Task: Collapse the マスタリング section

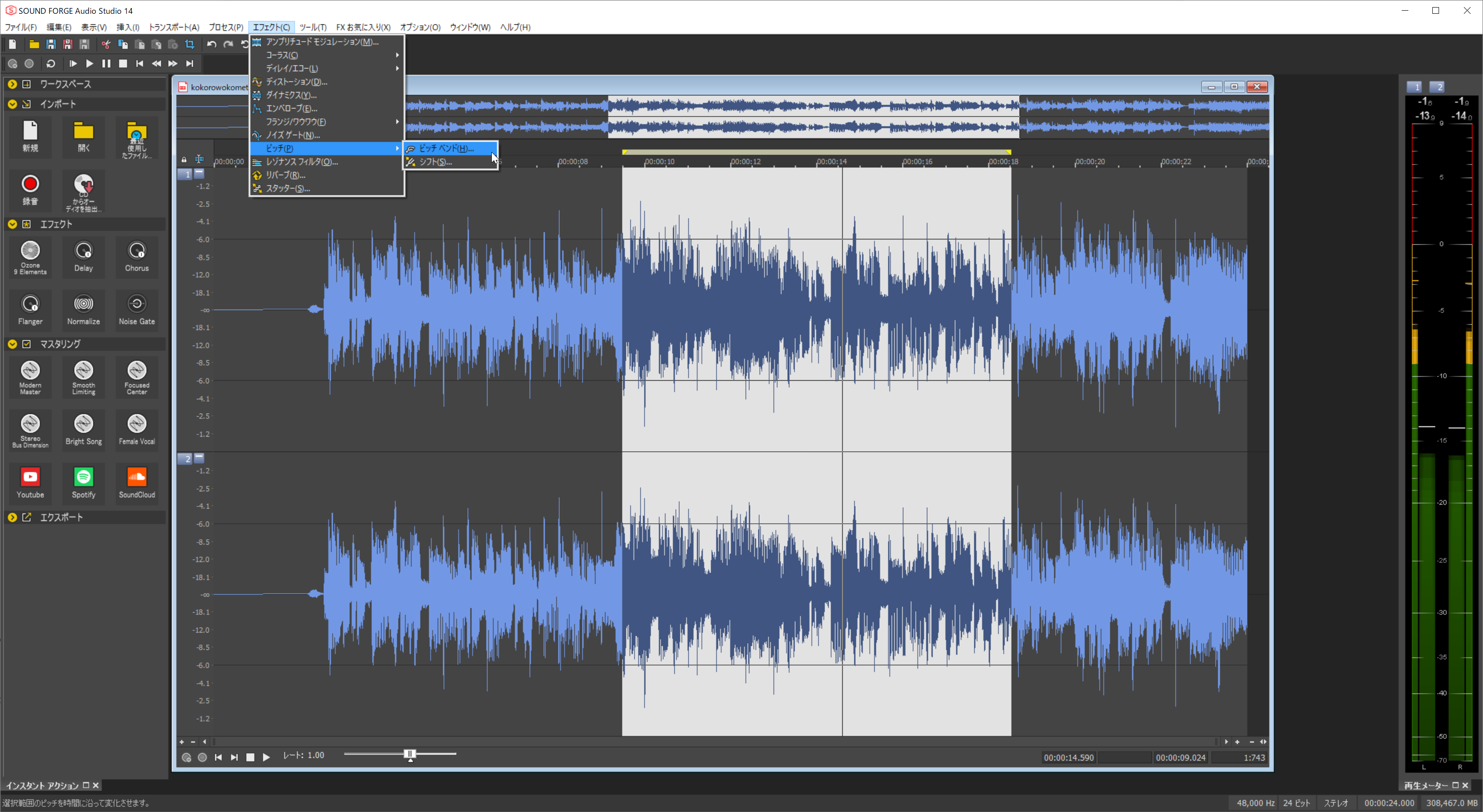Action: click(x=12, y=343)
